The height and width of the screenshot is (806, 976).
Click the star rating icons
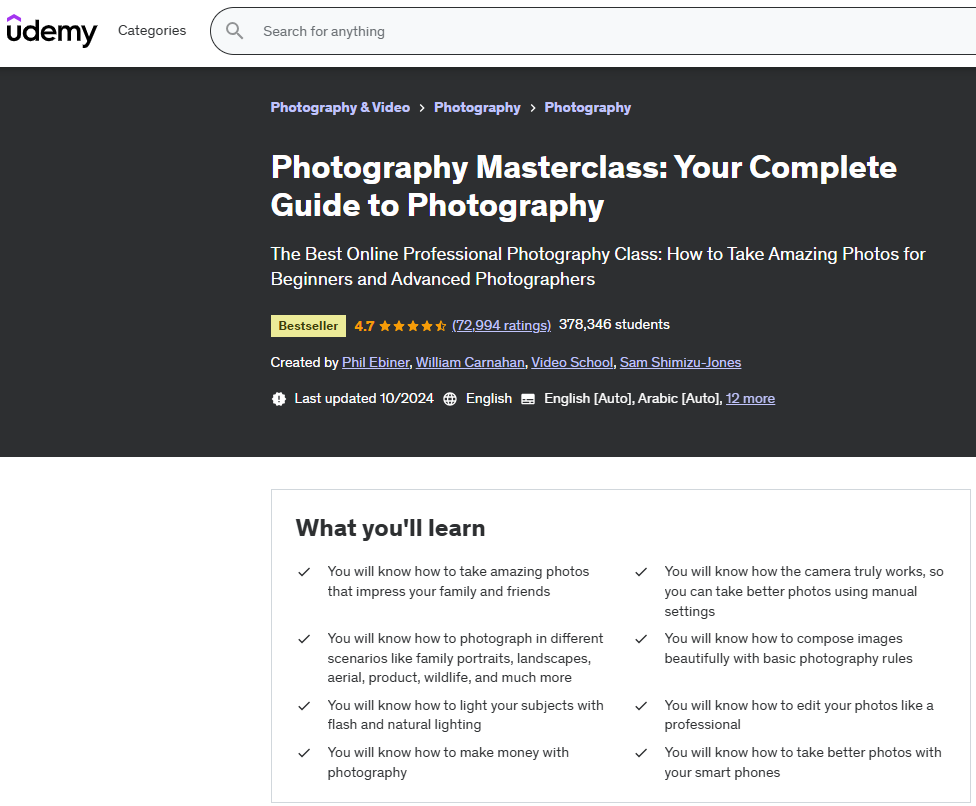(413, 326)
